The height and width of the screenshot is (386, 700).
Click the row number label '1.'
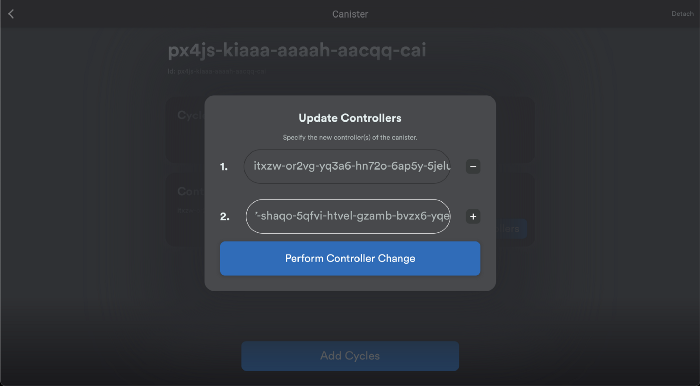pos(224,167)
